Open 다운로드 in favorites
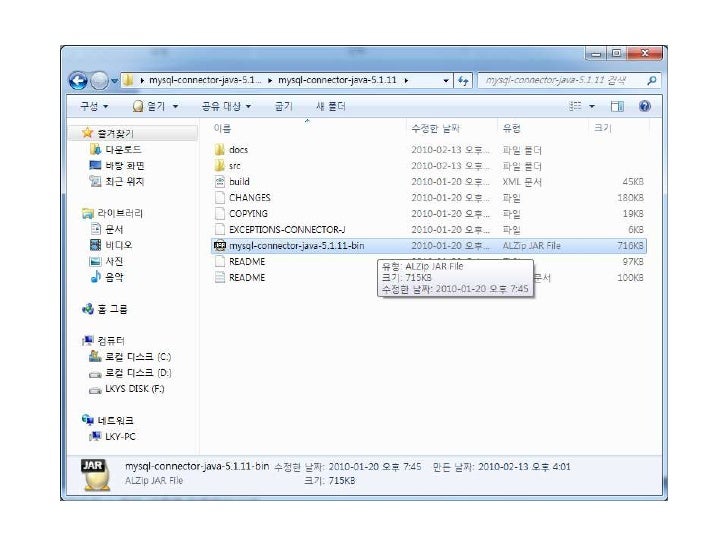The height and width of the screenshot is (546, 728). (x=123, y=150)
